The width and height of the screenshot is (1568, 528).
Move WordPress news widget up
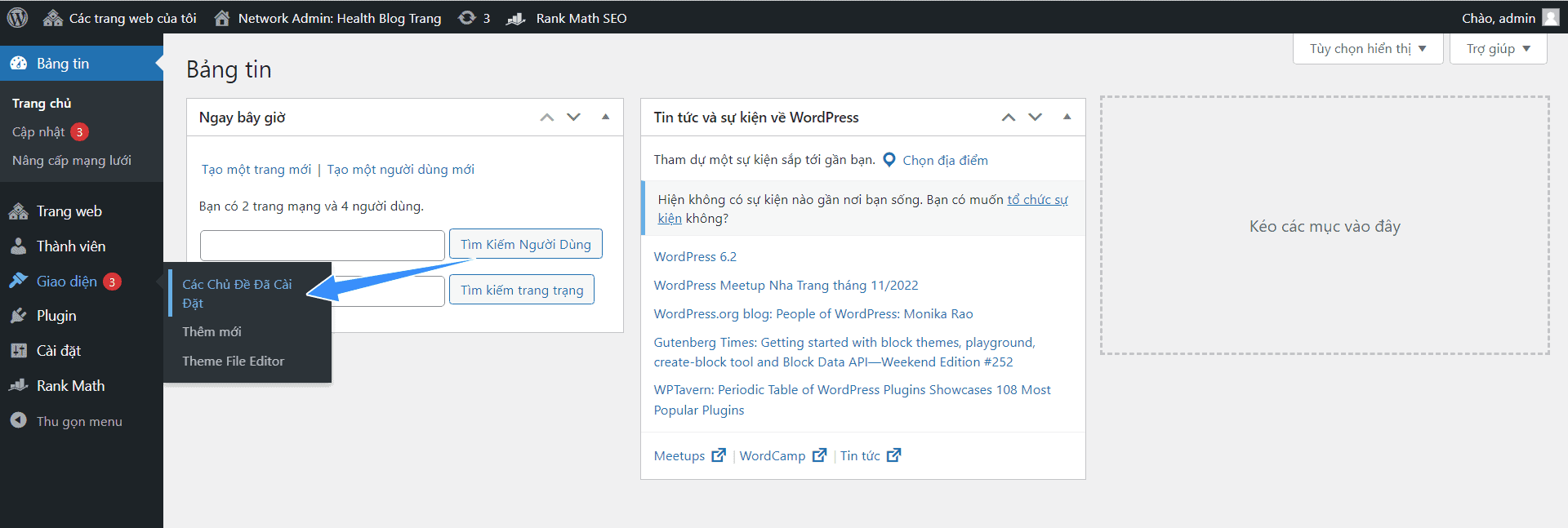tap(1009, 118)
